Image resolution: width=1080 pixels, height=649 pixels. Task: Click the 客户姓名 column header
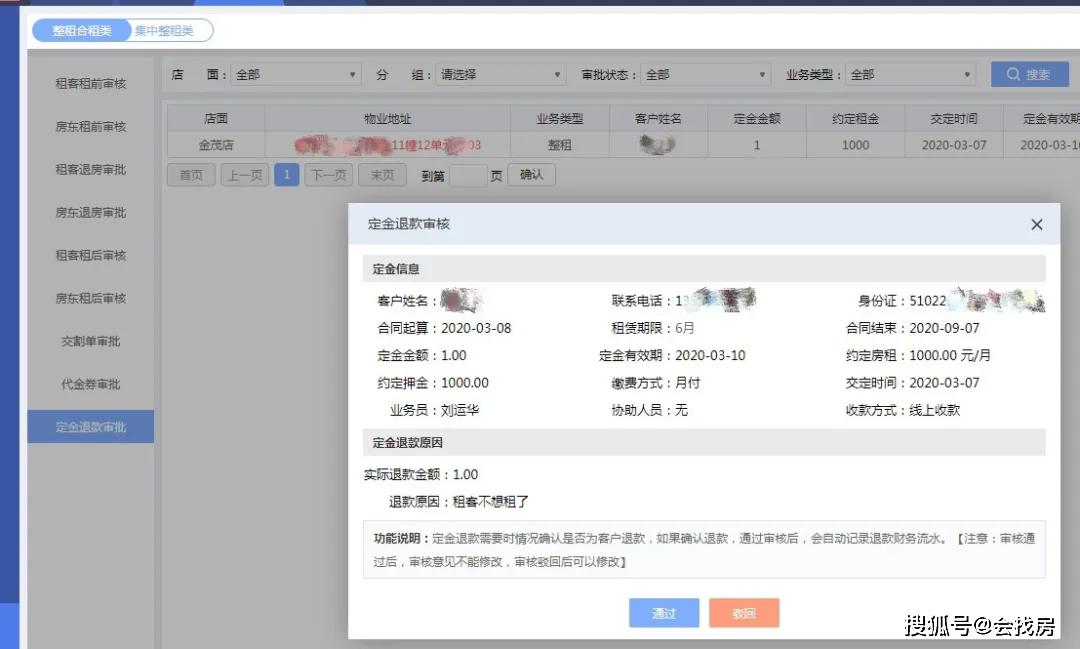tap(658, 119)
